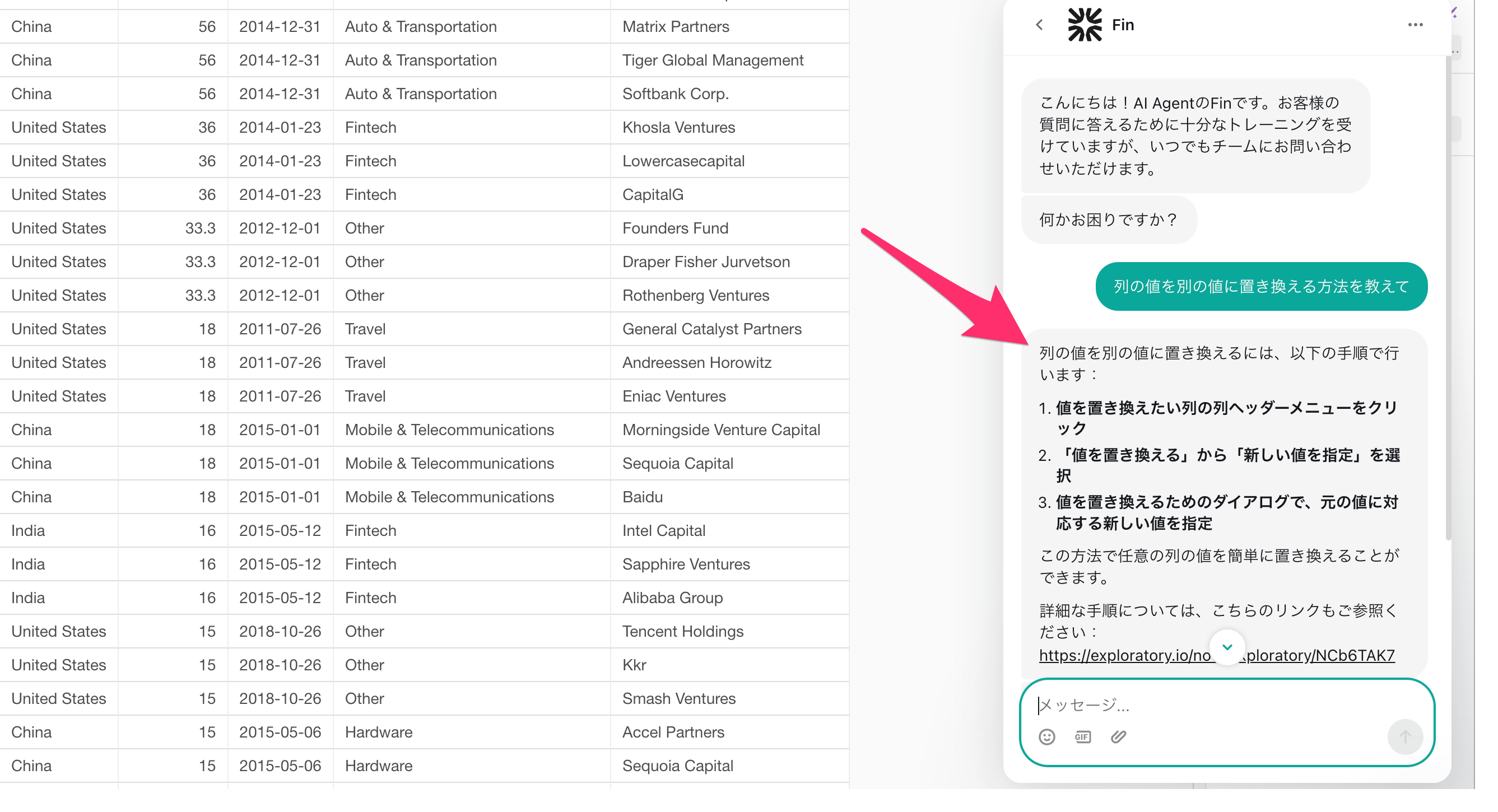Image resolution: width=1498 pixels, height=812 pixels.
Task: Click 'China' in the Softbank Corp. row
Action: point(31,94)
